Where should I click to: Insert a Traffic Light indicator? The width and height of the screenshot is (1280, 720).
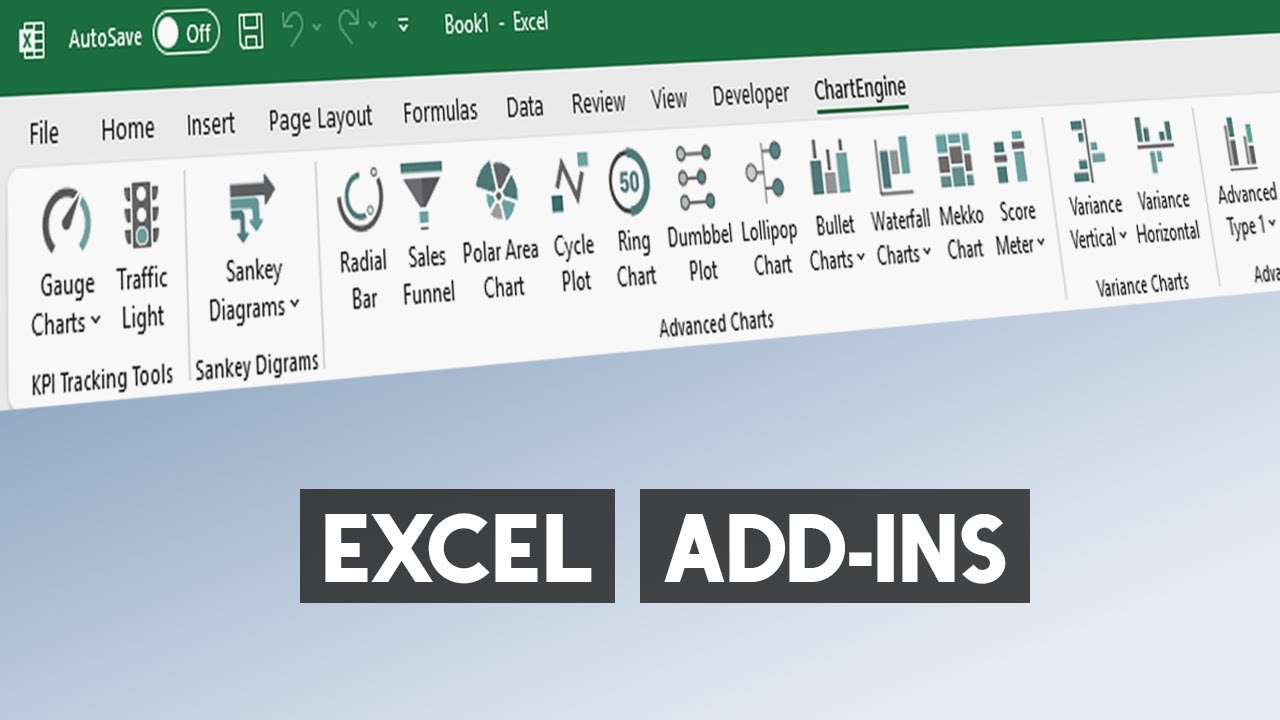click(142, 256)
